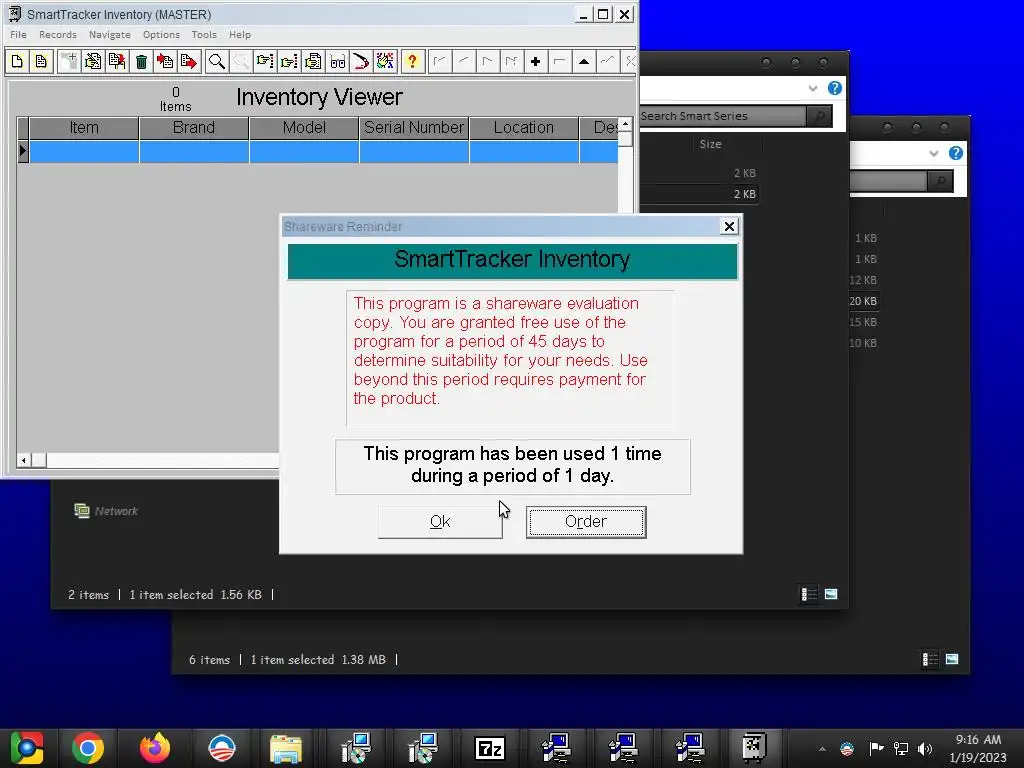The height and width of the screenshot is (768, 1024).
Task: Click the bold plus add-record icon
Action: 536,61
